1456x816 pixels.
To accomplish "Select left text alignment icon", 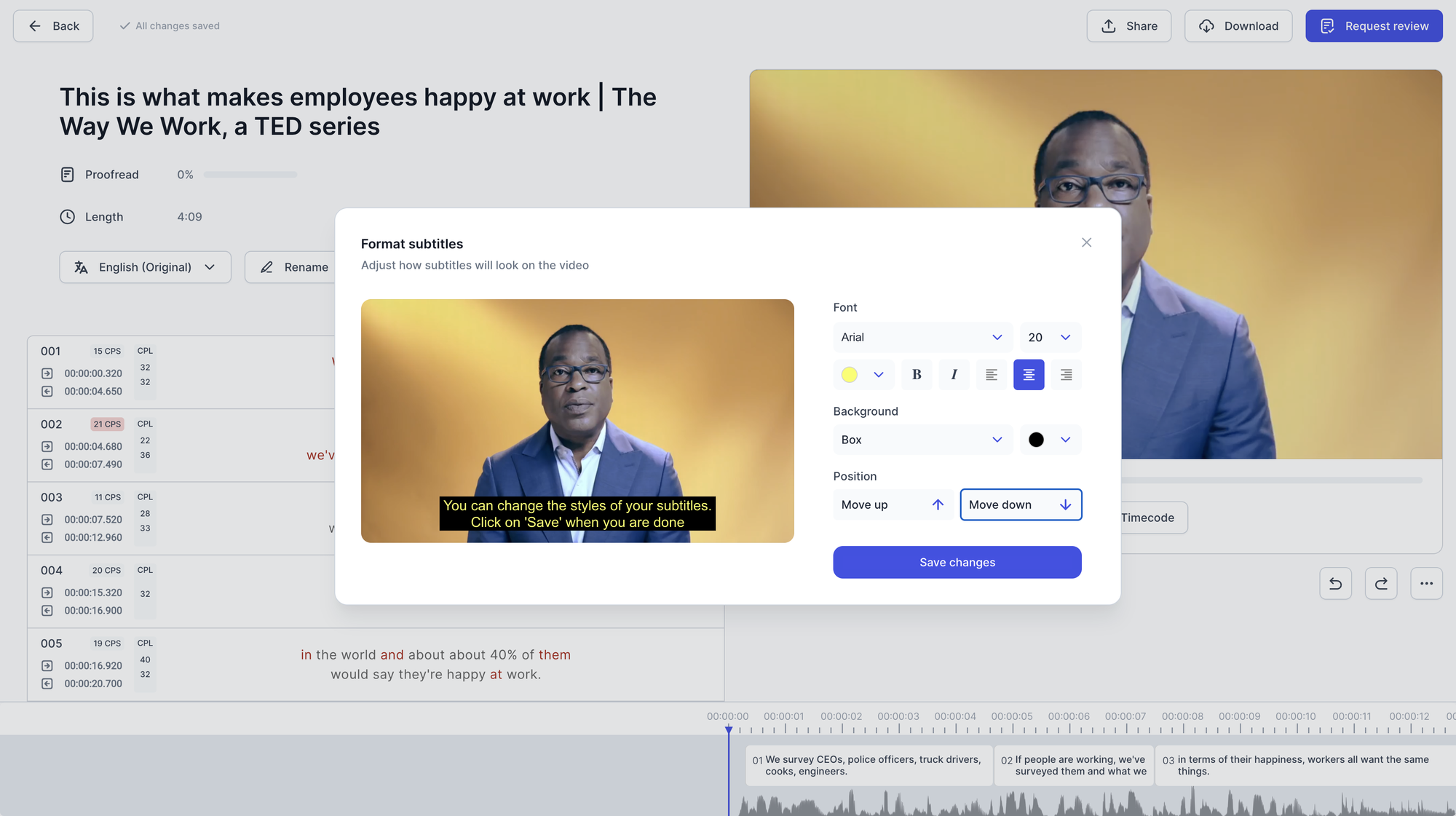I will [992, 374].
